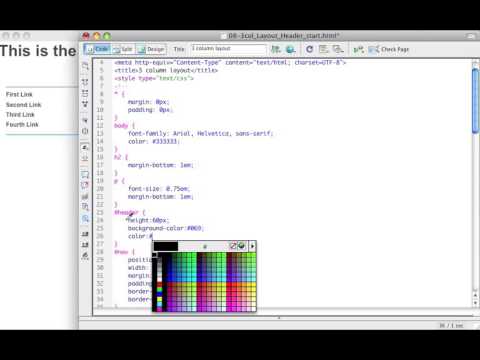The image size is (480, 360).
Task: Click the Remove Comment icon
Action: (85, 185)
